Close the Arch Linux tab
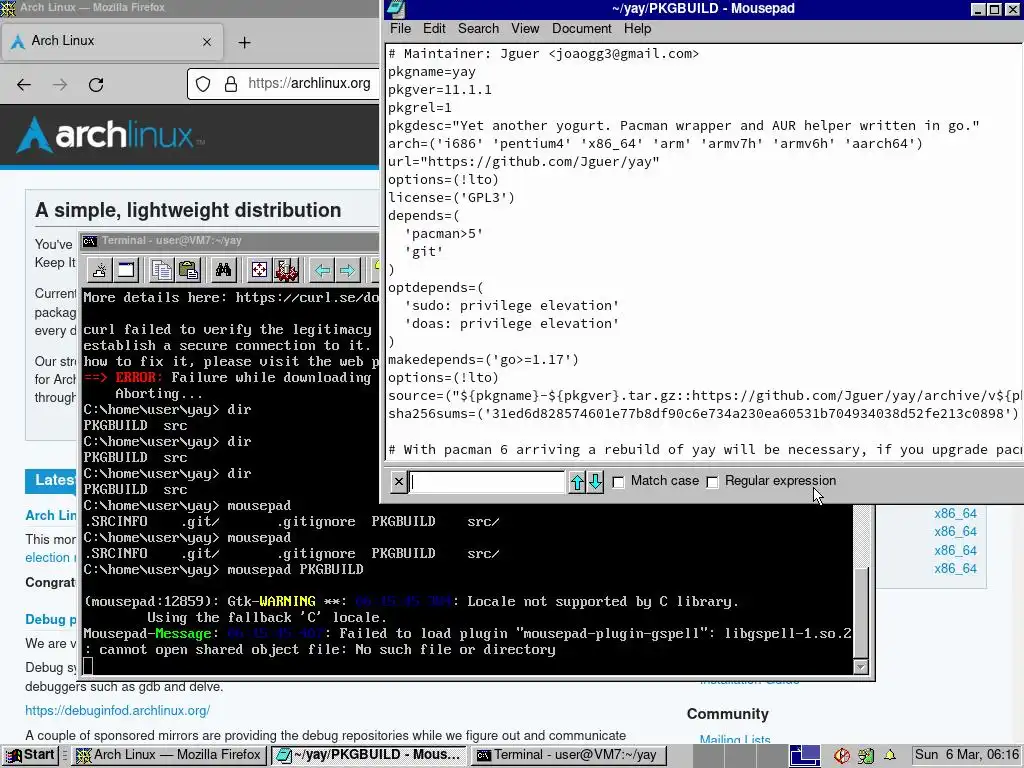The width and height of the screenshot is (1024, 768). pyautogui.click(x=207, y=42)
